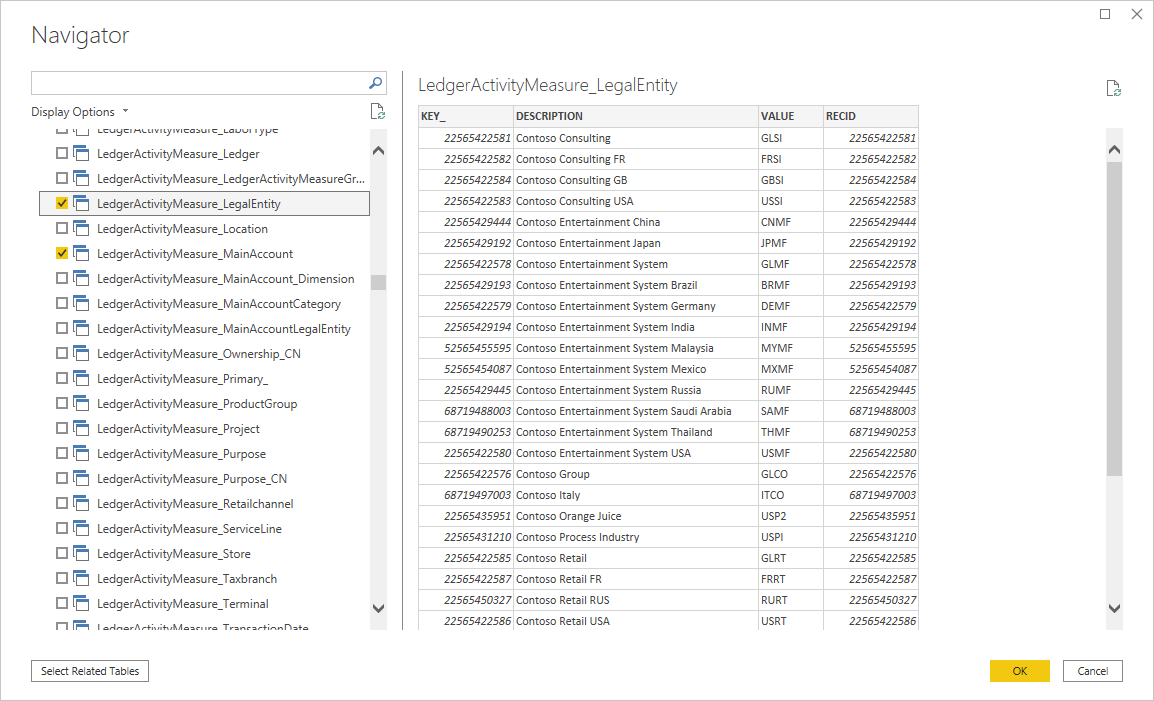The image size is (1154, 701).
Task: Select LedgerActivityMeasure_Store in the list
Action: pyautogui.click(x=174, y=554)
